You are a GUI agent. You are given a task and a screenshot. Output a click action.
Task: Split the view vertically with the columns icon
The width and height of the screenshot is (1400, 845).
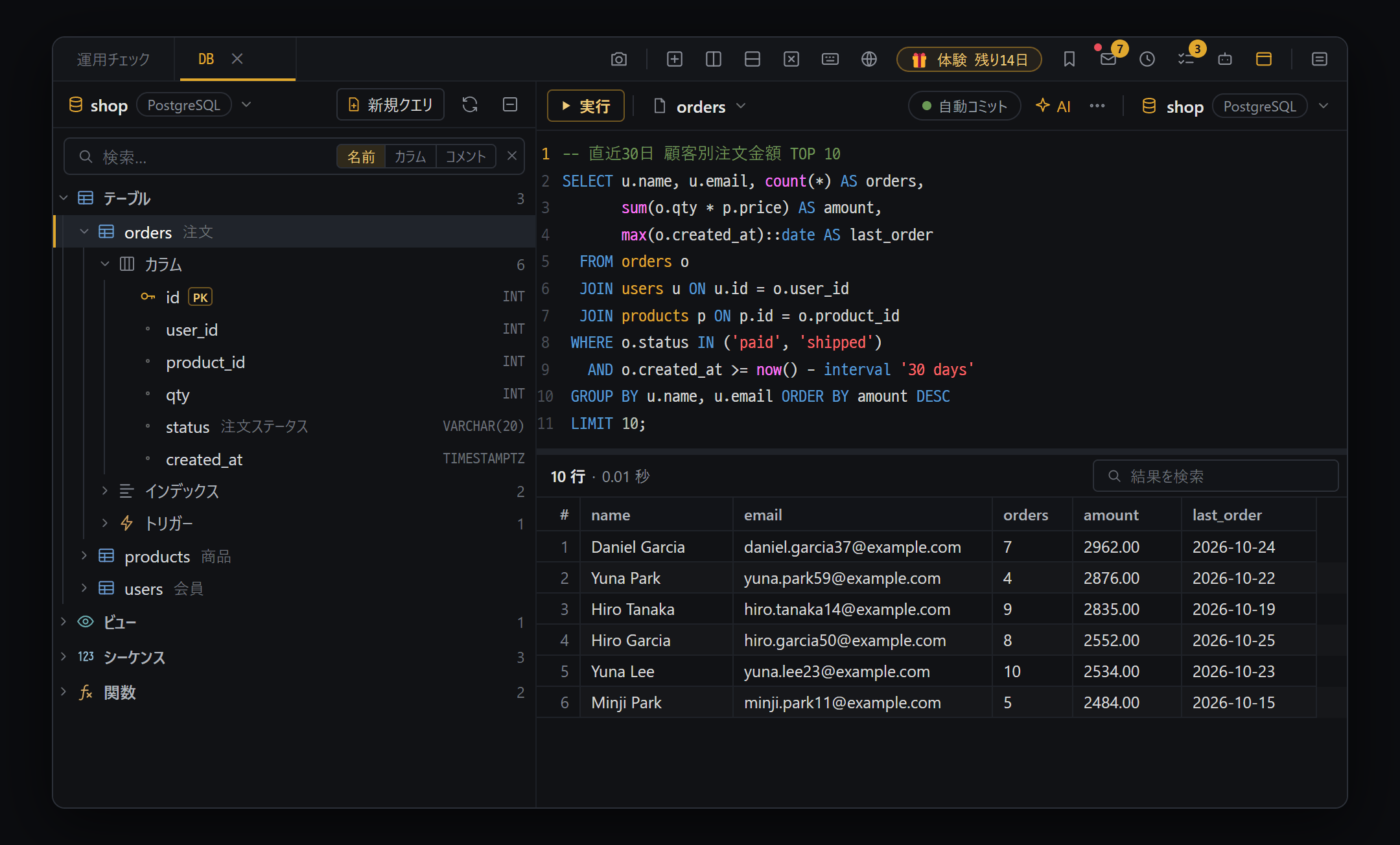pos(714,59)
